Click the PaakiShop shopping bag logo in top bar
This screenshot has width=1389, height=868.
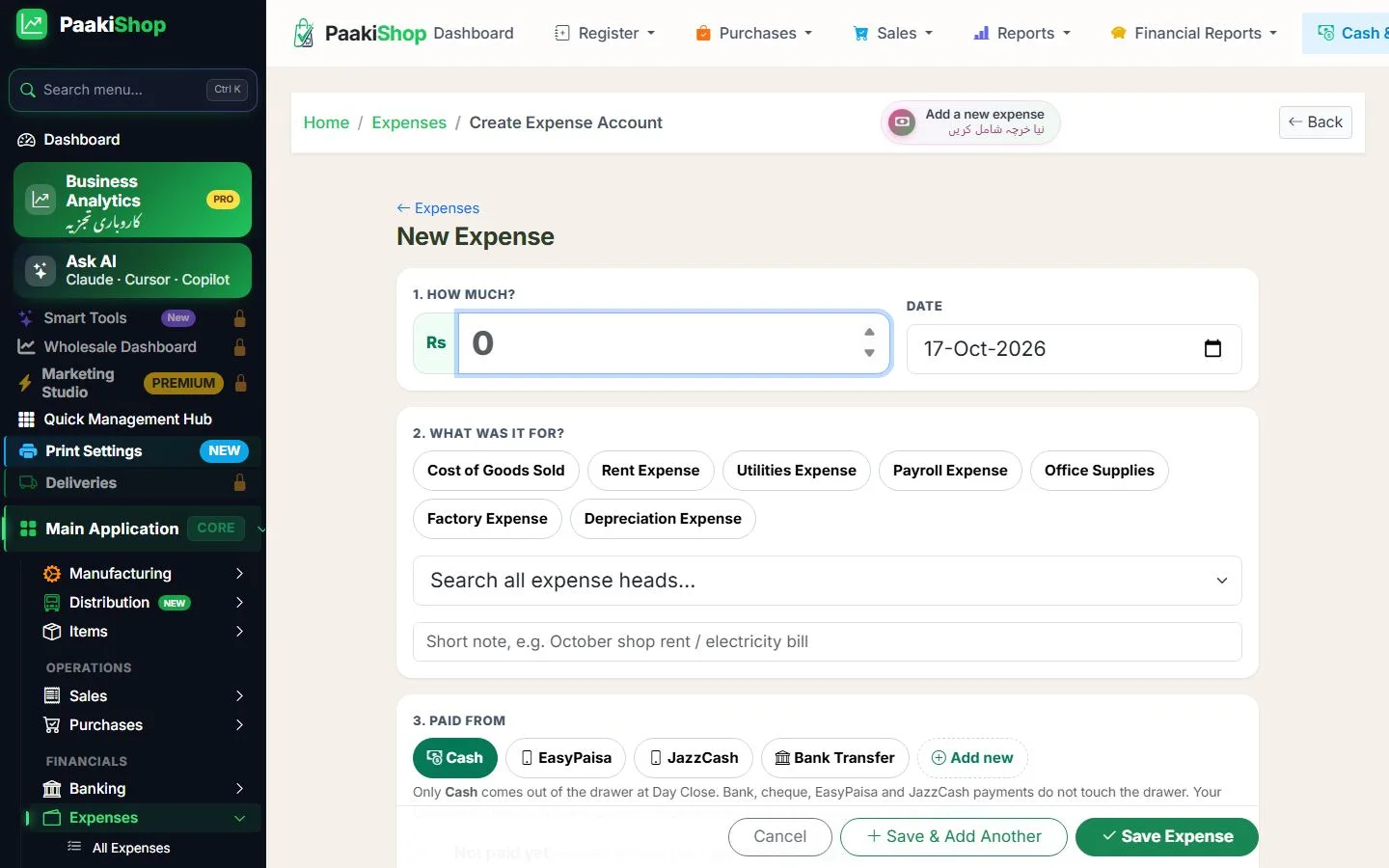tap(304, 33)
